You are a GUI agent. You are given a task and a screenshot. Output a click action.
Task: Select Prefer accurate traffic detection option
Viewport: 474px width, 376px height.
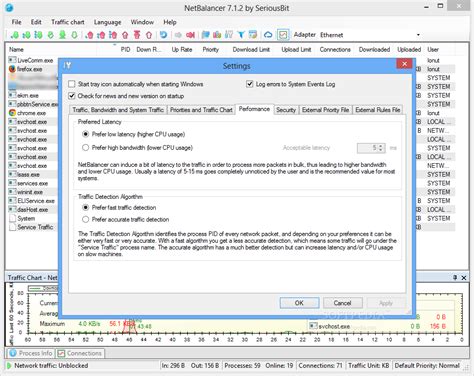pos(86,219)
